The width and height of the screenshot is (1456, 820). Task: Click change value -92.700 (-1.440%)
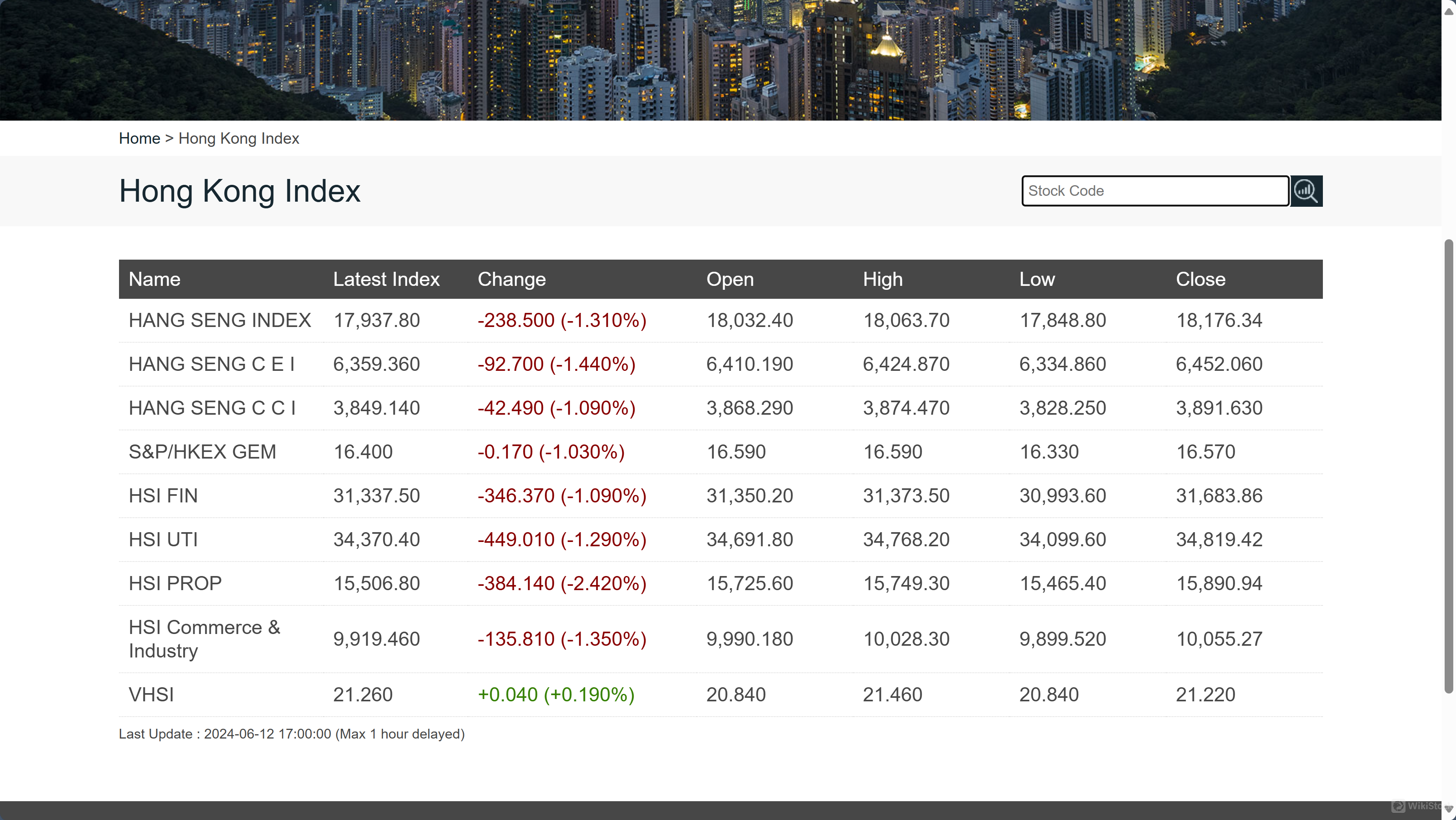(x=557, y=364)
